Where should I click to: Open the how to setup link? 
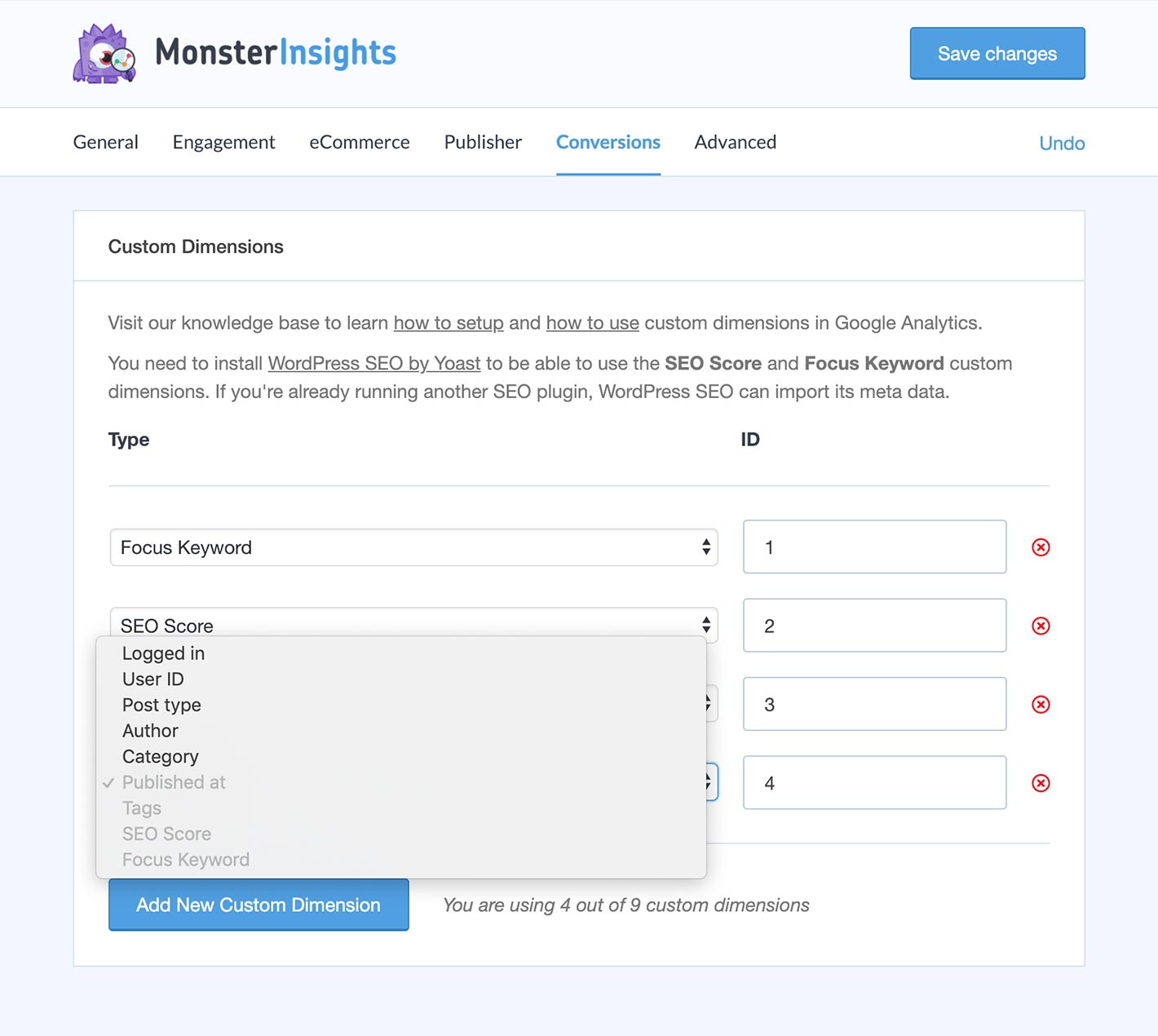tap(448, 323)
